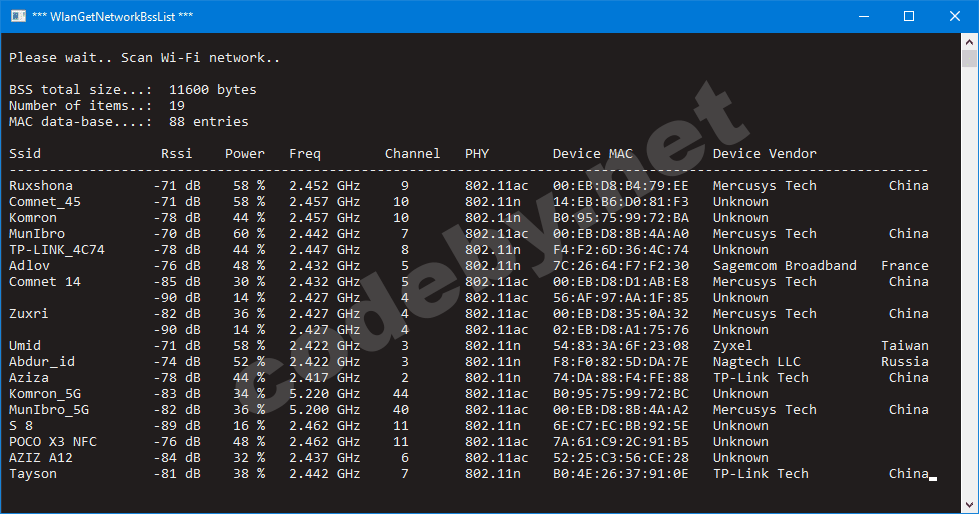
Task: Click MAC address F8:F0:82:5D:DA:7E
Action: click(x=621, y=362)
